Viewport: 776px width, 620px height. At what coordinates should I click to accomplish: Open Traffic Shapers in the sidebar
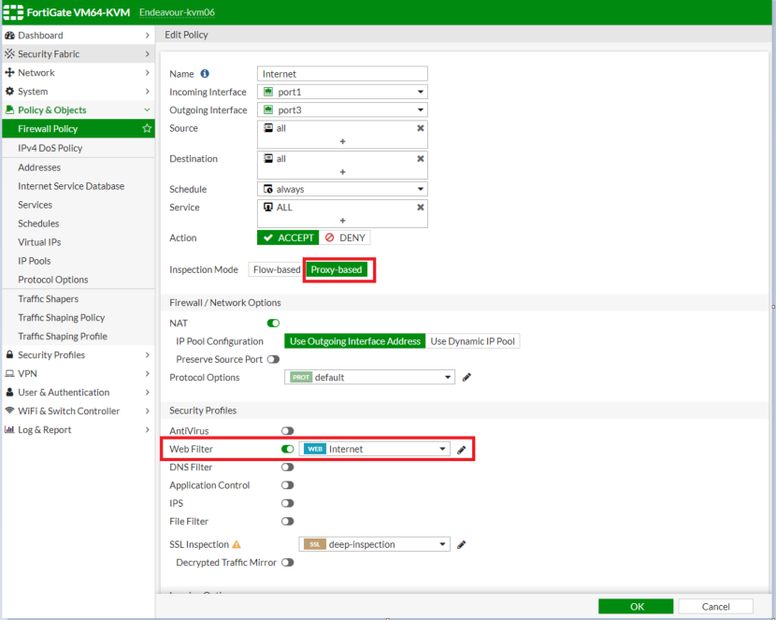click(x=48, y=299)
